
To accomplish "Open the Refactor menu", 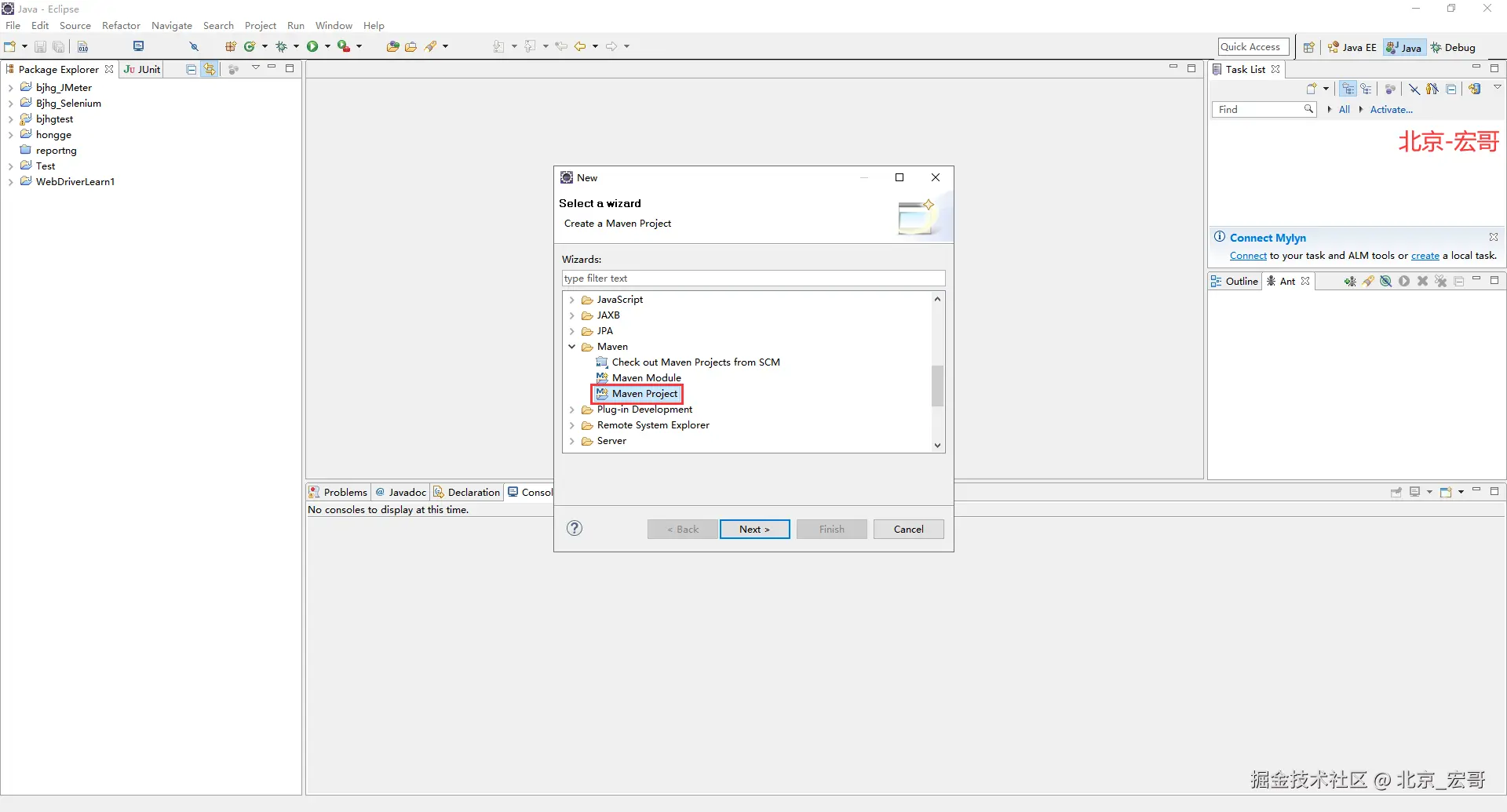I will point(121,26).
